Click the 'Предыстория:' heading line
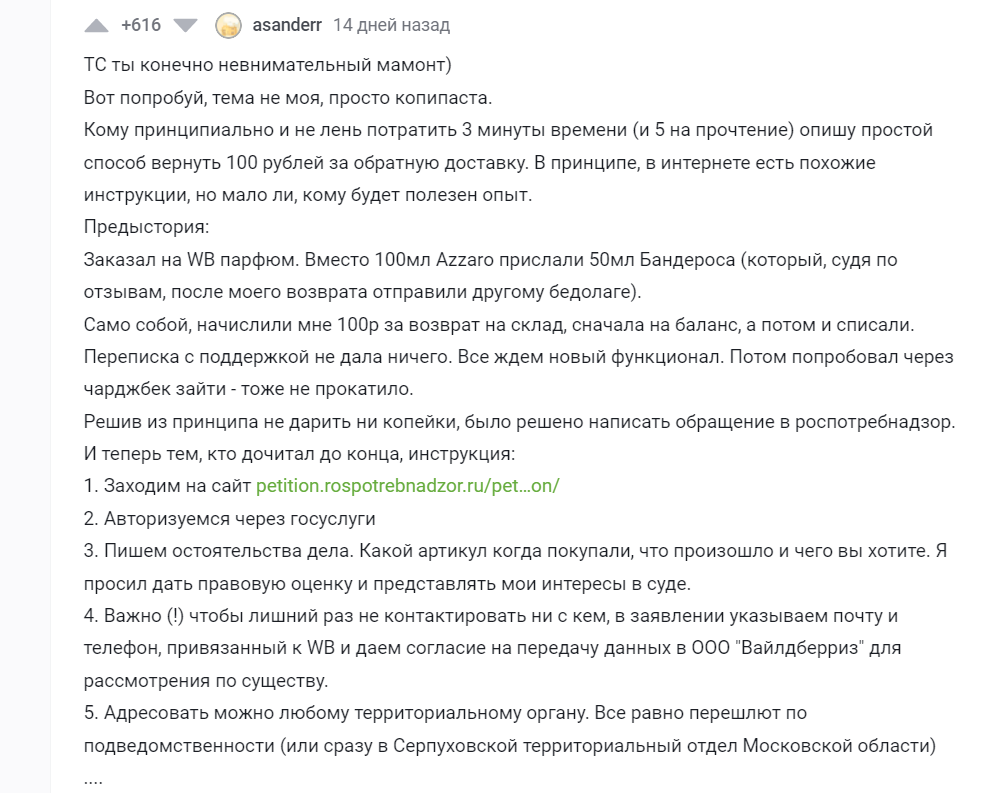 click(146, 227)
